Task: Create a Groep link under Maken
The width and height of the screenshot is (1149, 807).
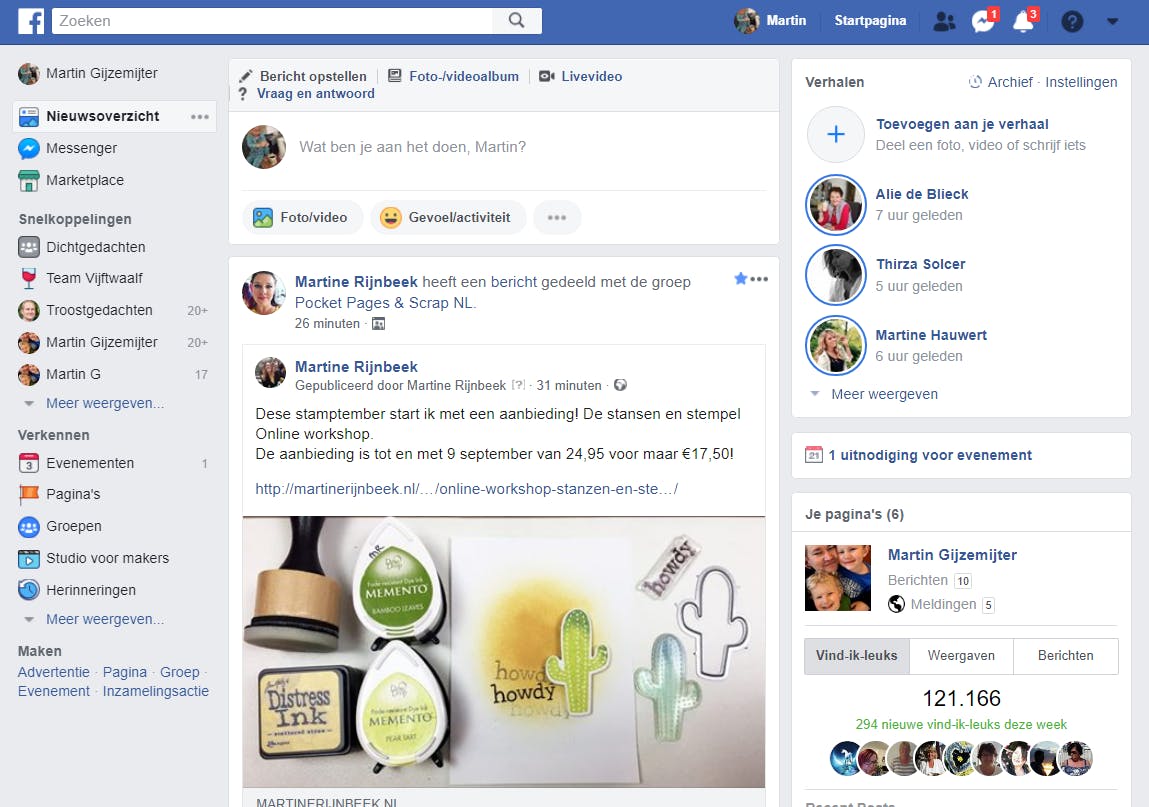Action: click(x=180, y=672)
